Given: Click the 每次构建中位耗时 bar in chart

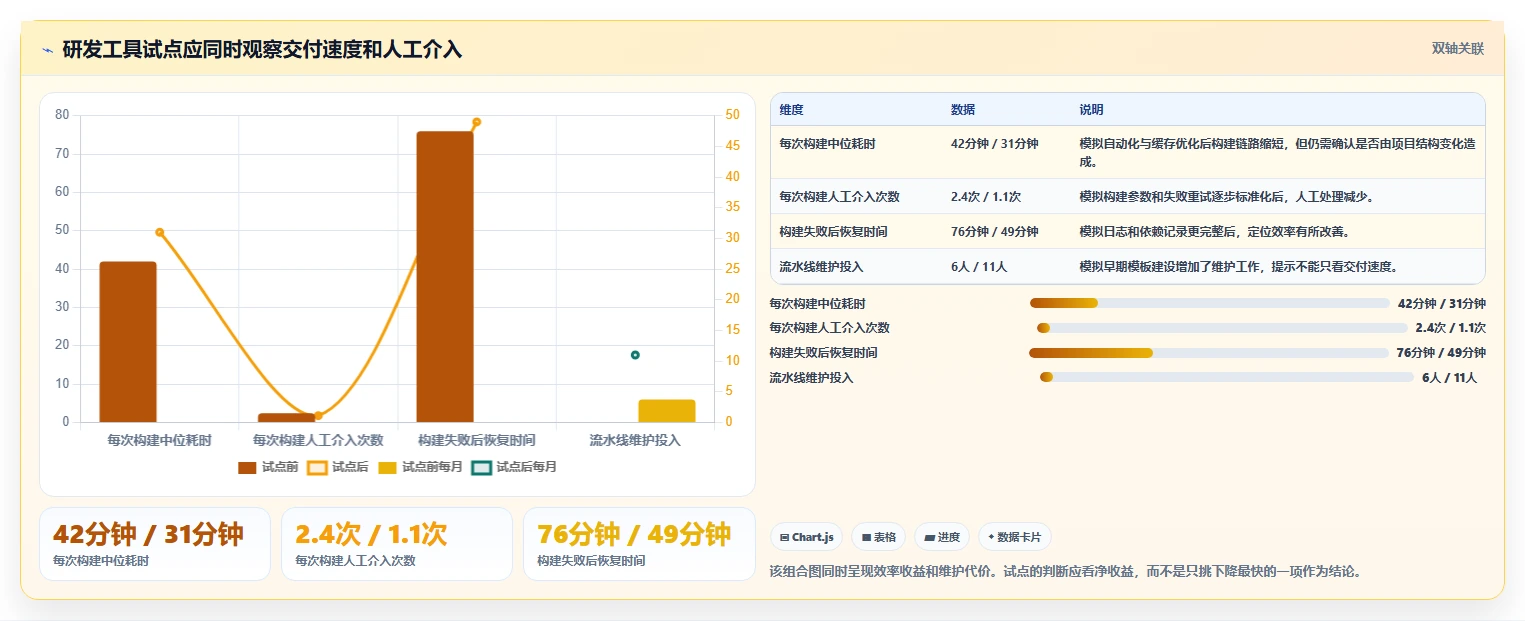Looking at the screenshot, I should (x=128, y=342).
